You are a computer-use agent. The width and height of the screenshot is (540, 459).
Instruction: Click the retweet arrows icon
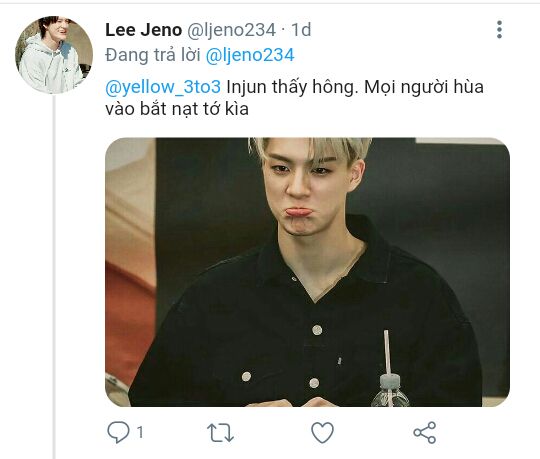(220, 432)
